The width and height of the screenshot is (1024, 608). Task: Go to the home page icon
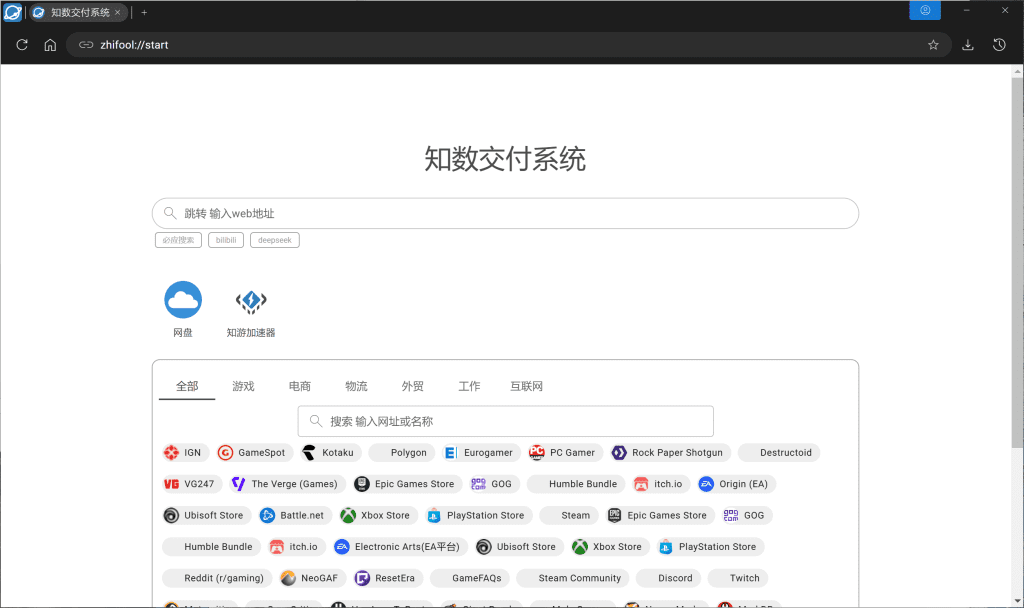coord(50,45)
